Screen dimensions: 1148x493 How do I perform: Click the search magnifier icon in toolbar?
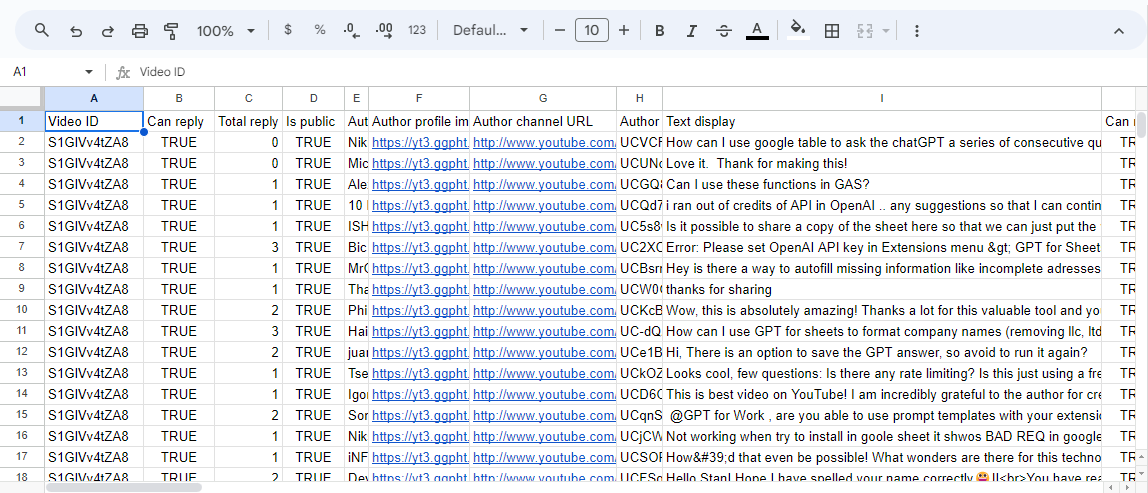(x=42, y=31)
